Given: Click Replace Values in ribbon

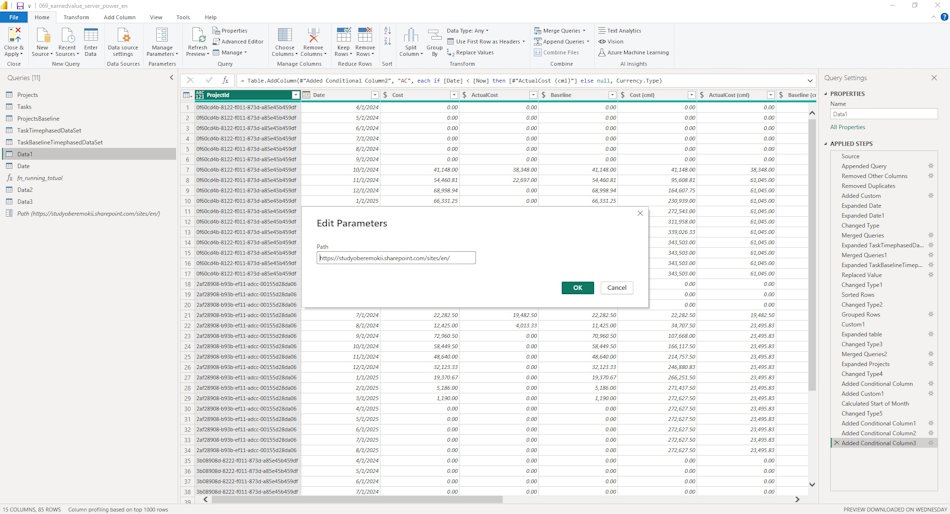Looking at the screenshot, I should point(470,53).
